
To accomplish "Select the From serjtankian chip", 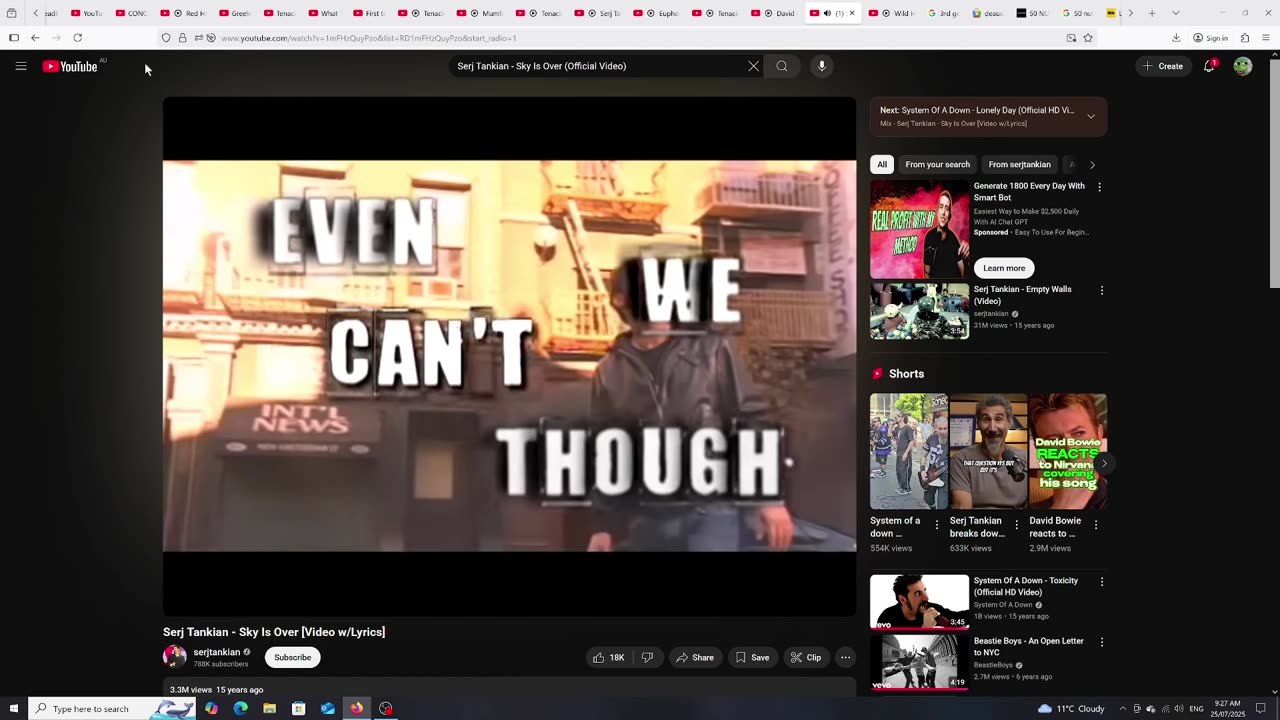I will point(1019,165).
